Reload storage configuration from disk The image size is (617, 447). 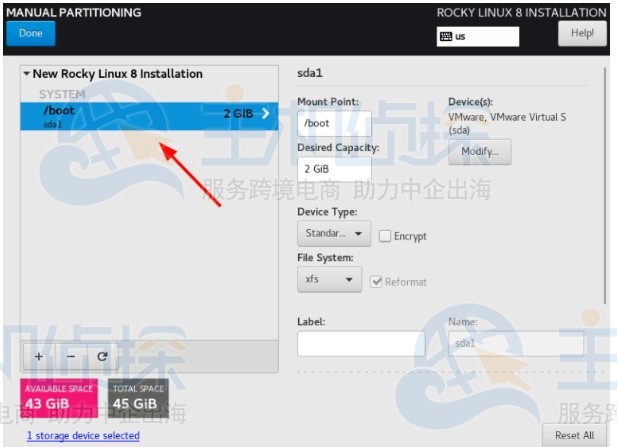coord(102,356)
